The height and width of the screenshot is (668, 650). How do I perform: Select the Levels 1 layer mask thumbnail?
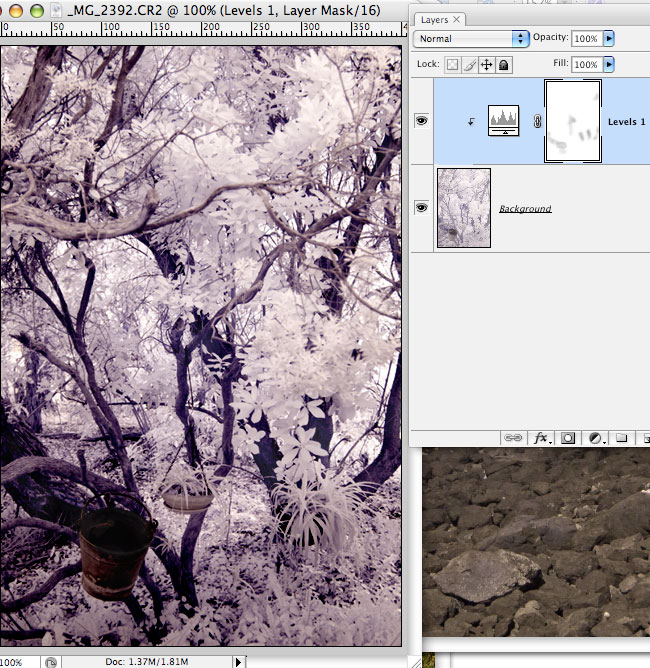571,122
